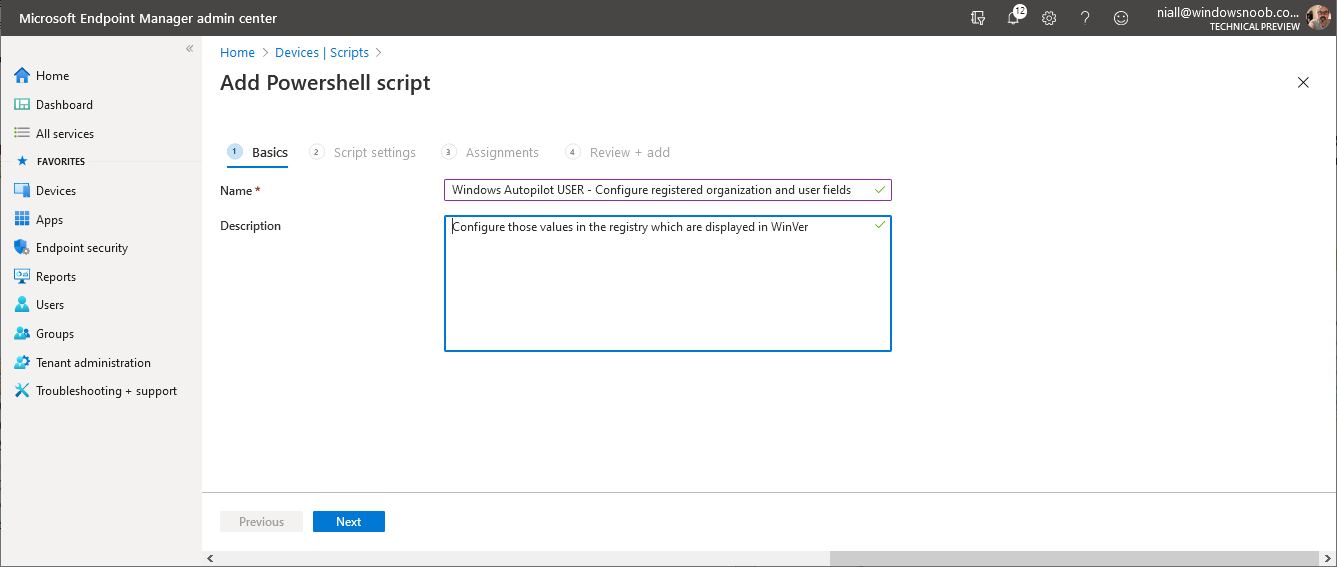Click the help question mark icon
This screenshot has width=1337, height=567.
click(x=1085, y=18)
